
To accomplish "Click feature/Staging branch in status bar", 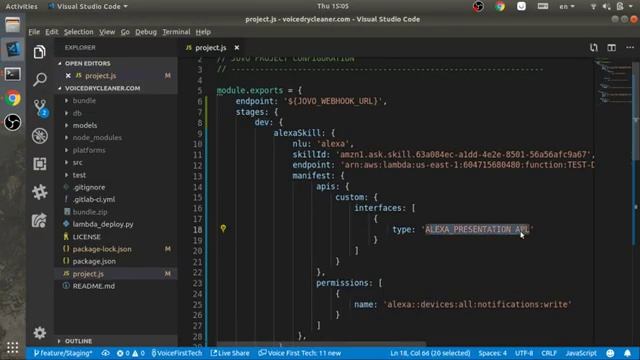I will point(63,353).
